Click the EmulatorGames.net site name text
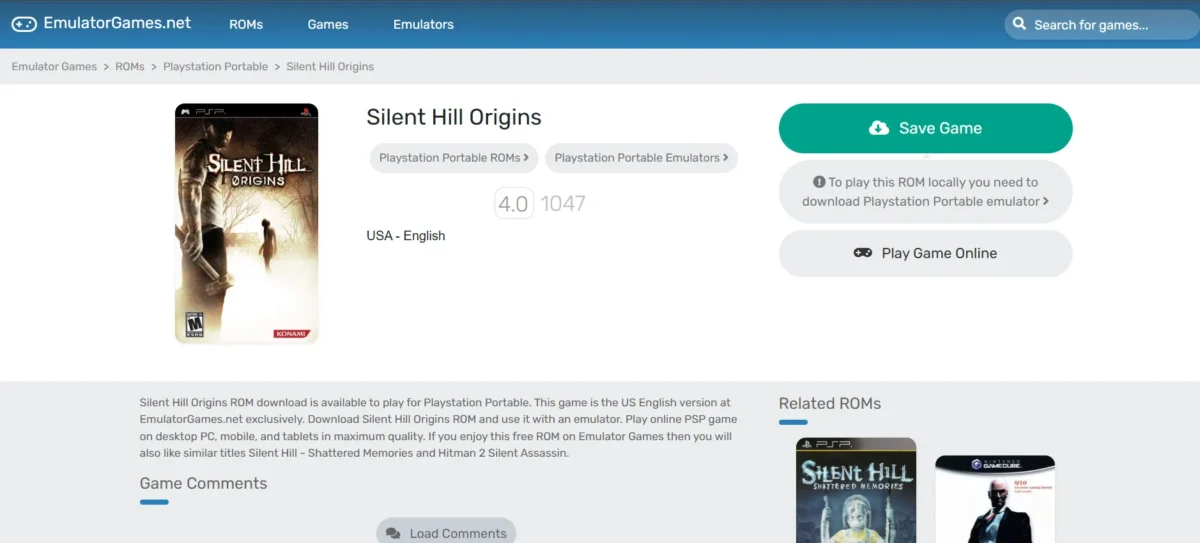Screen dimensions: 1200x543 [117, 22]
